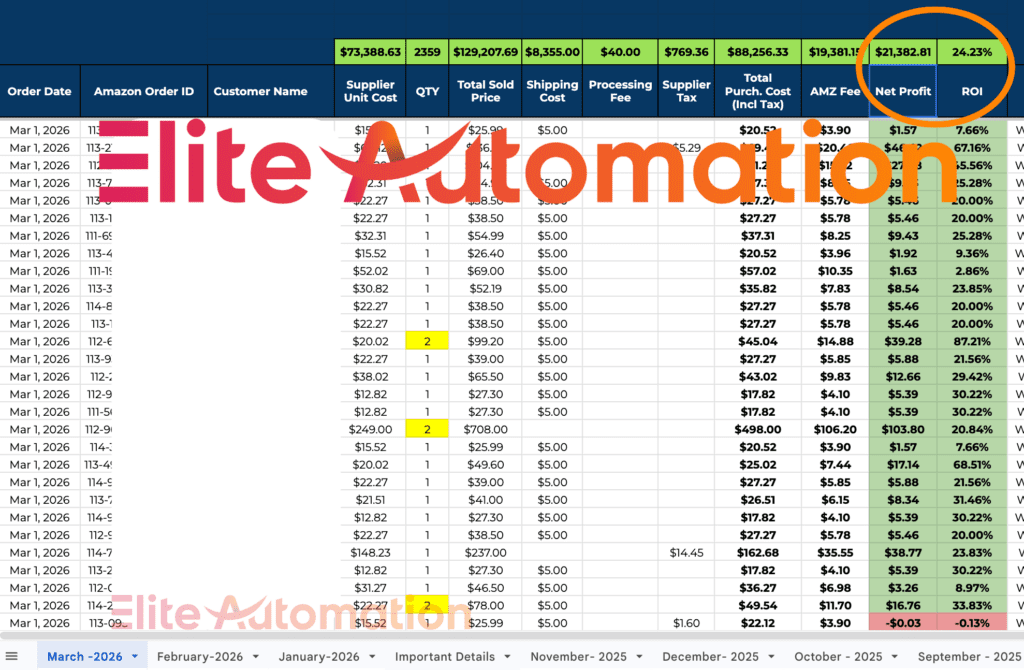1024x670 pixels.
Task: Click the 2359 QTY total cell
Action: pos(427,51)
